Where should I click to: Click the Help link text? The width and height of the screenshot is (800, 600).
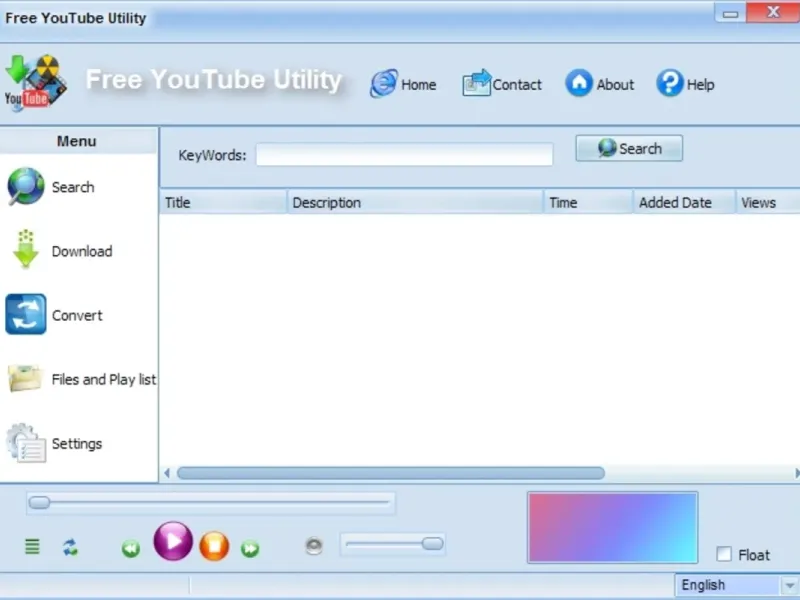700,85
